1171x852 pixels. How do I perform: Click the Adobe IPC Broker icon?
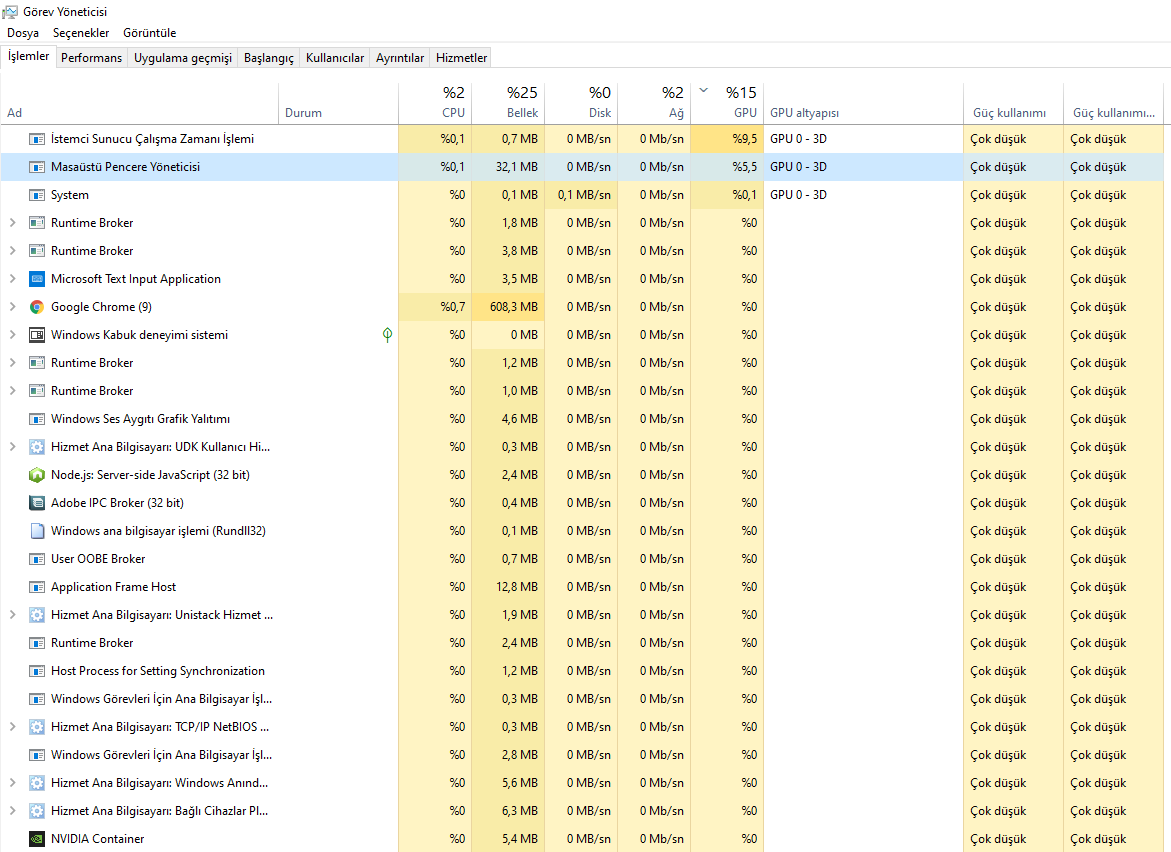click(37, 503)
